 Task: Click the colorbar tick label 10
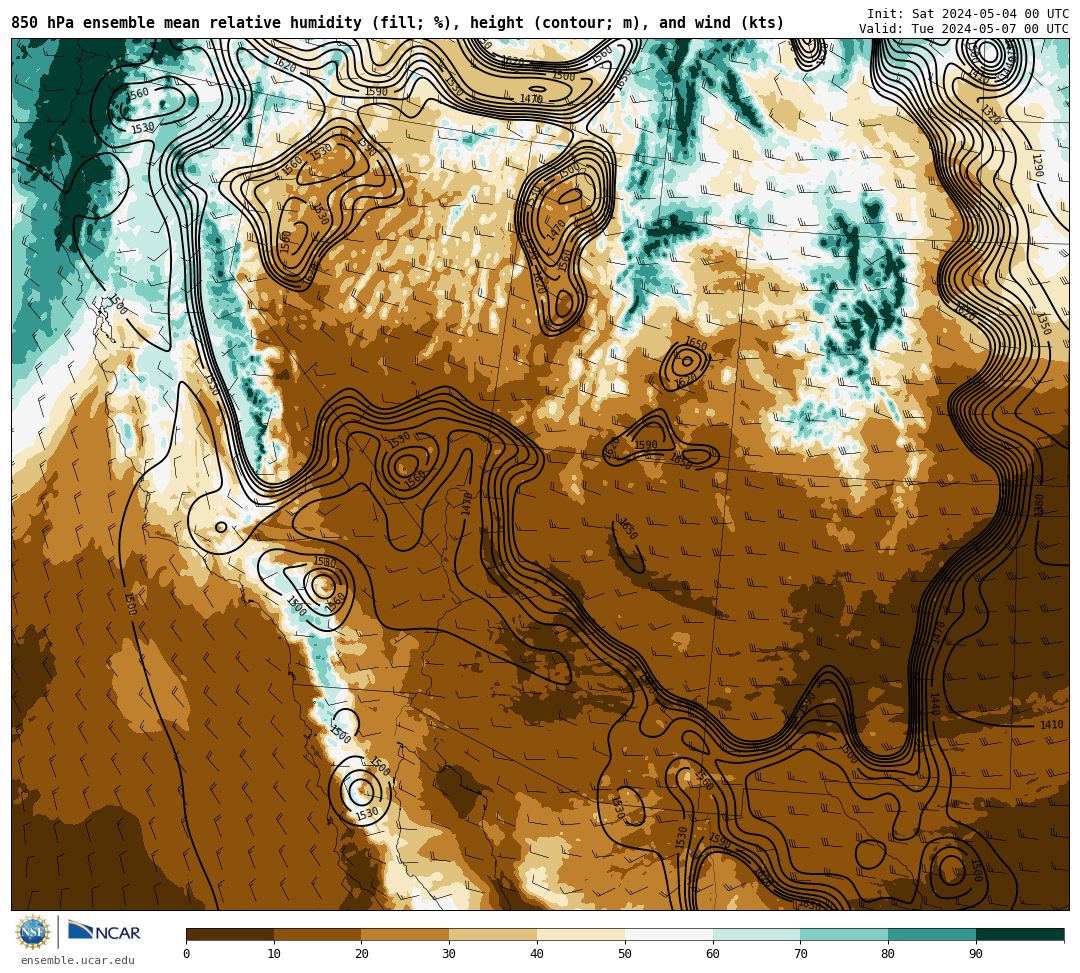274,954
